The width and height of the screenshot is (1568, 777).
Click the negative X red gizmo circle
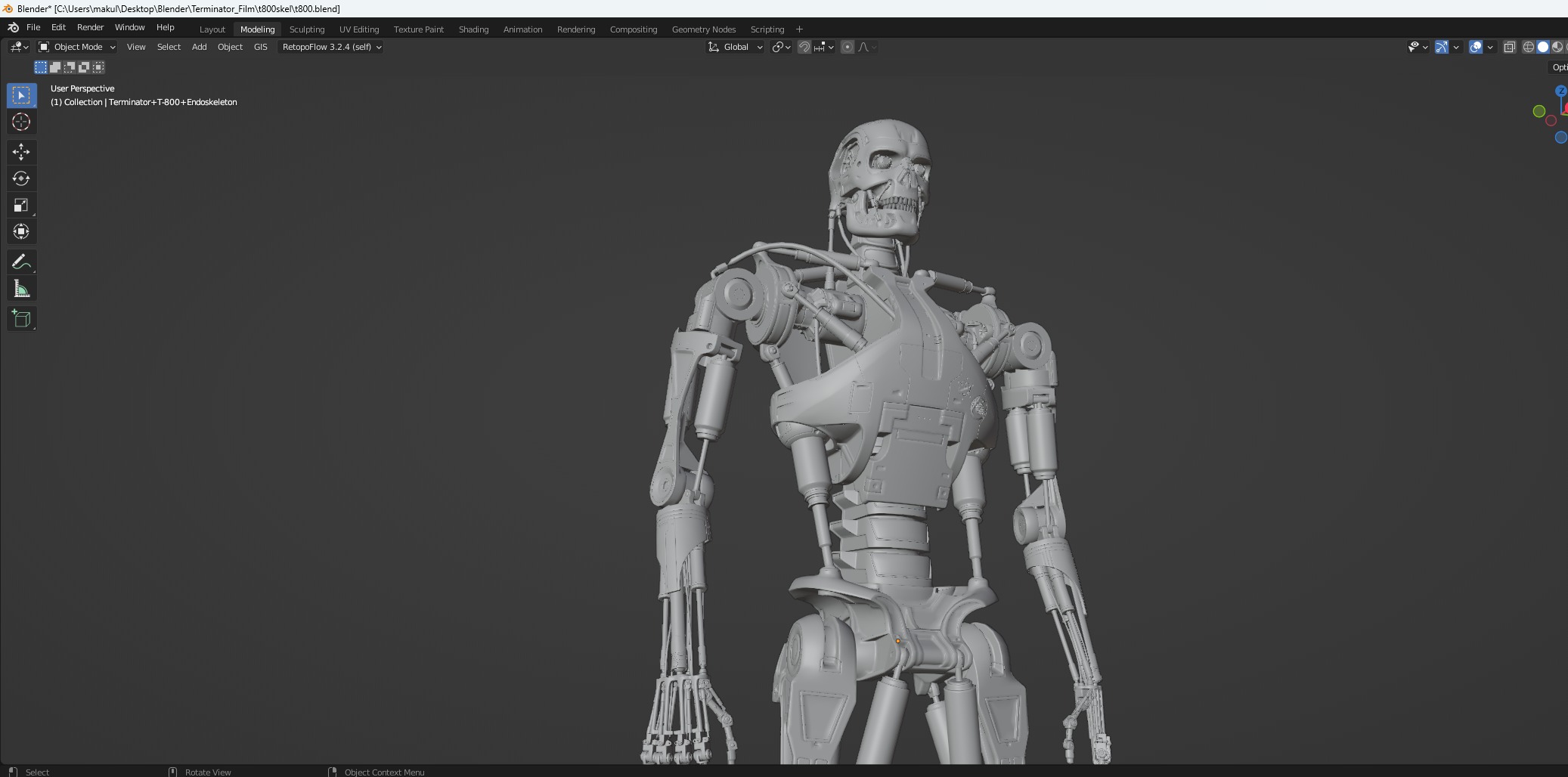tap(1551, 120)
